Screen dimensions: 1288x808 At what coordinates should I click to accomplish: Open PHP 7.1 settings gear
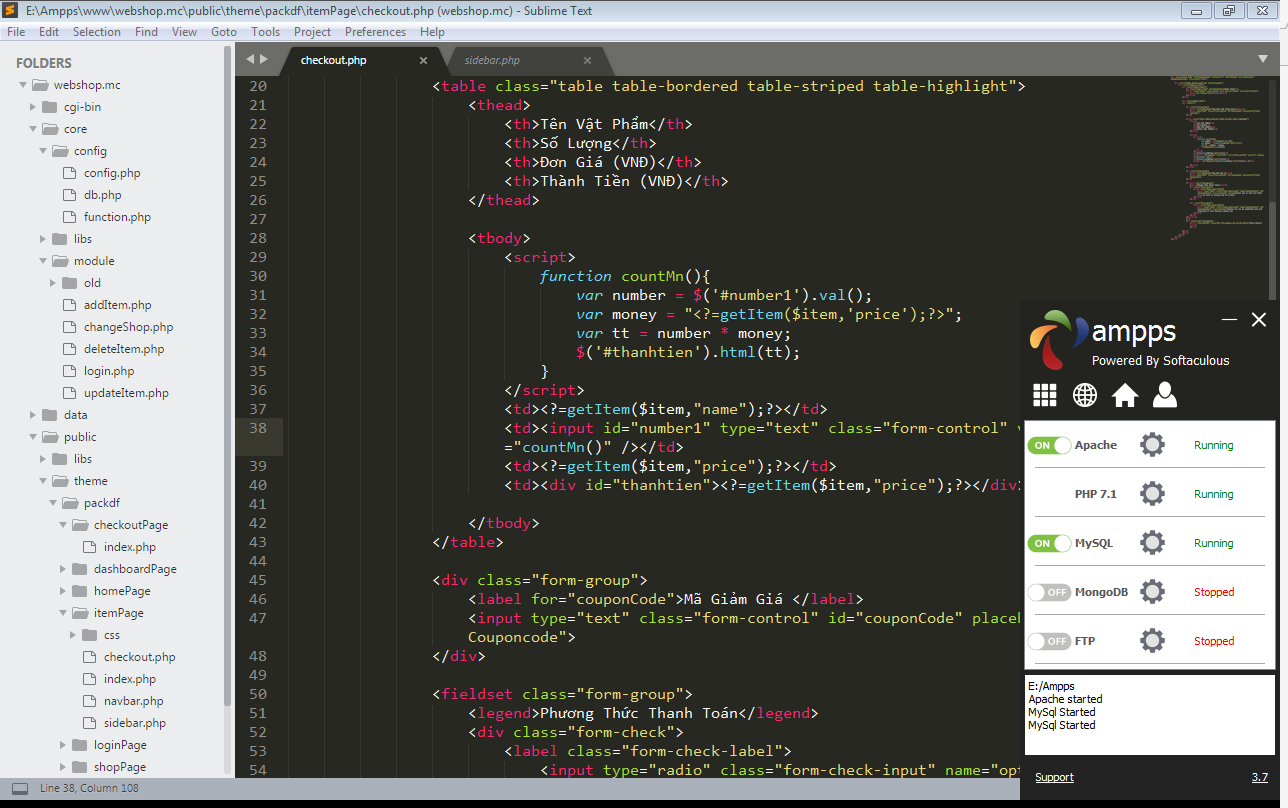[x=1152, y=494]
